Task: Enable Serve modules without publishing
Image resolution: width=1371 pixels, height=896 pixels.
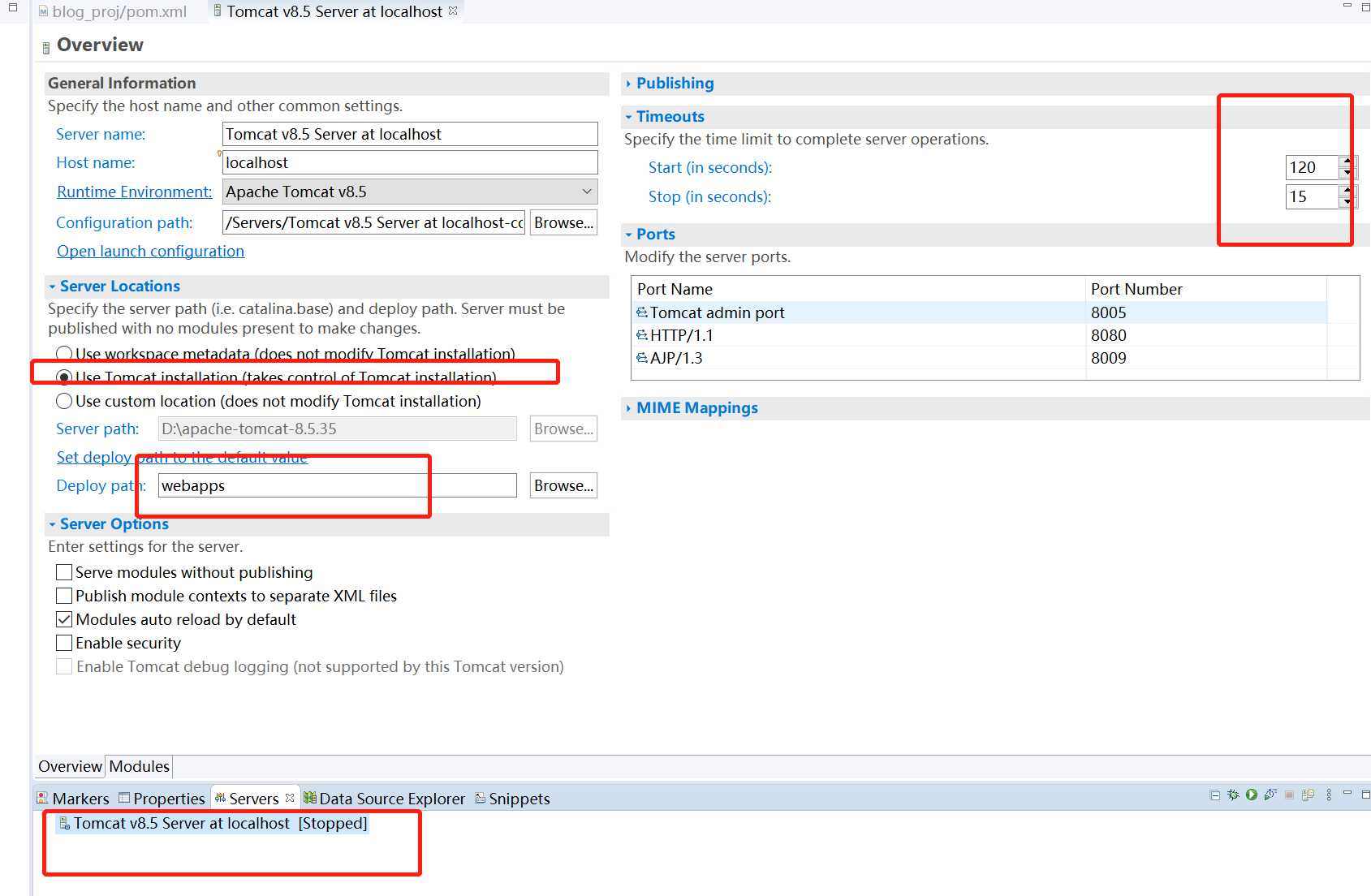Action: pyautogui.click(x=64, y=572)
